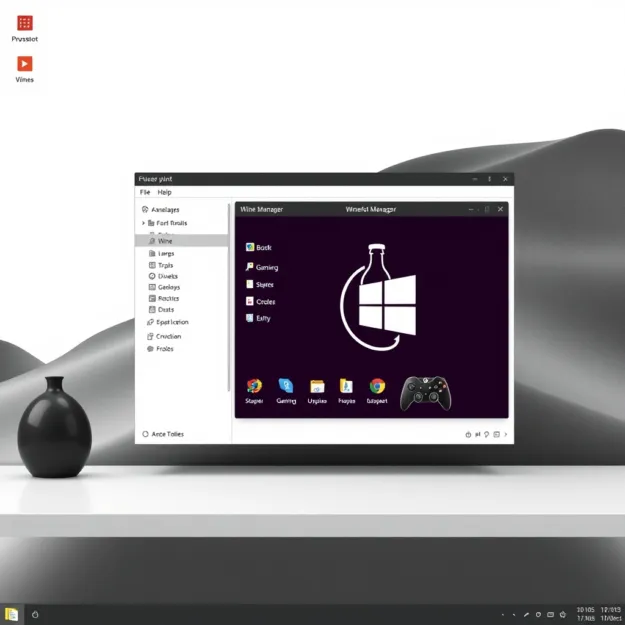Image resolution: width=625 pixels, height=625 pixels.
Task: Select Froles at the sidebar bottom
Action: click(x=160, y=349)
